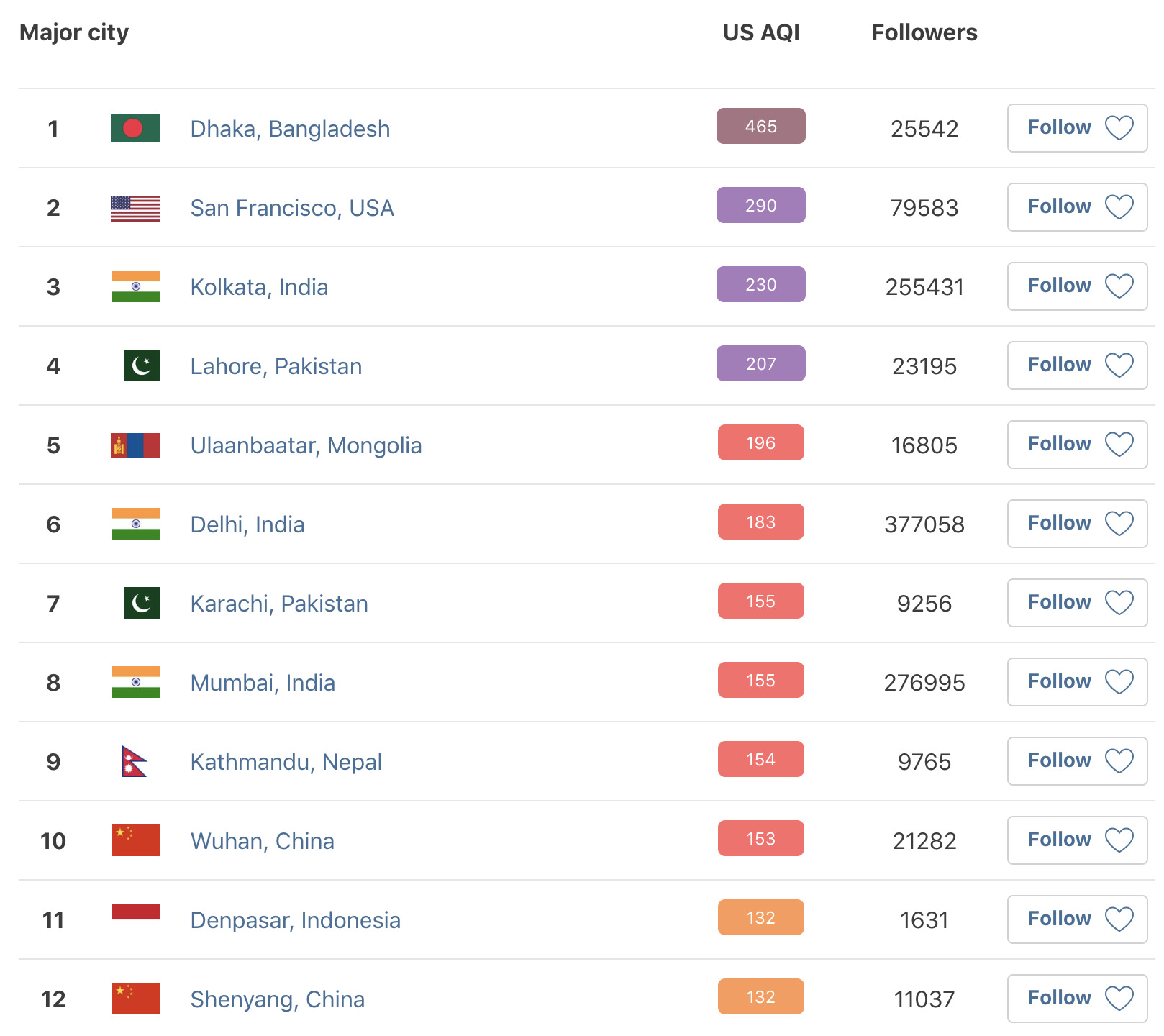Click the Pakistan flag beside Lahore
This screenshot has width=1164, height=1036.
pos(142,365)
